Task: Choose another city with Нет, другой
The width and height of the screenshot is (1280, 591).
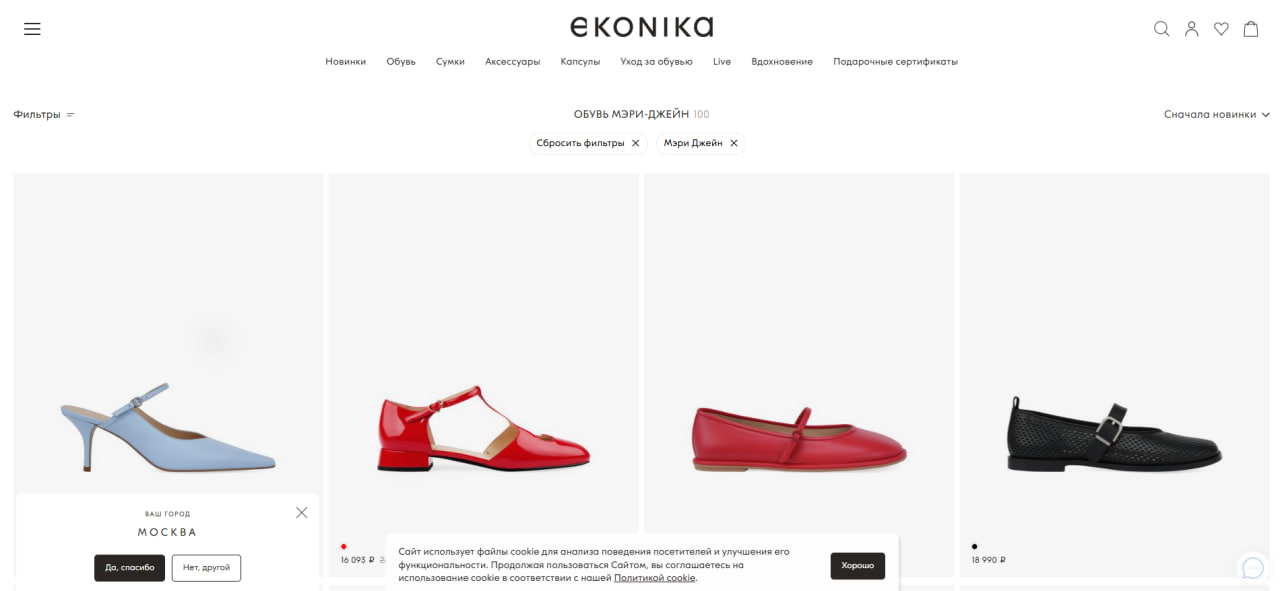Action: point(206,567)
